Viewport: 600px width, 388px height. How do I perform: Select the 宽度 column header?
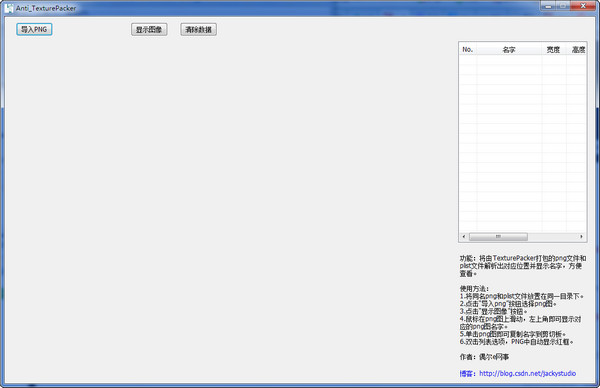pyautogui.click(x=553, y=49)
